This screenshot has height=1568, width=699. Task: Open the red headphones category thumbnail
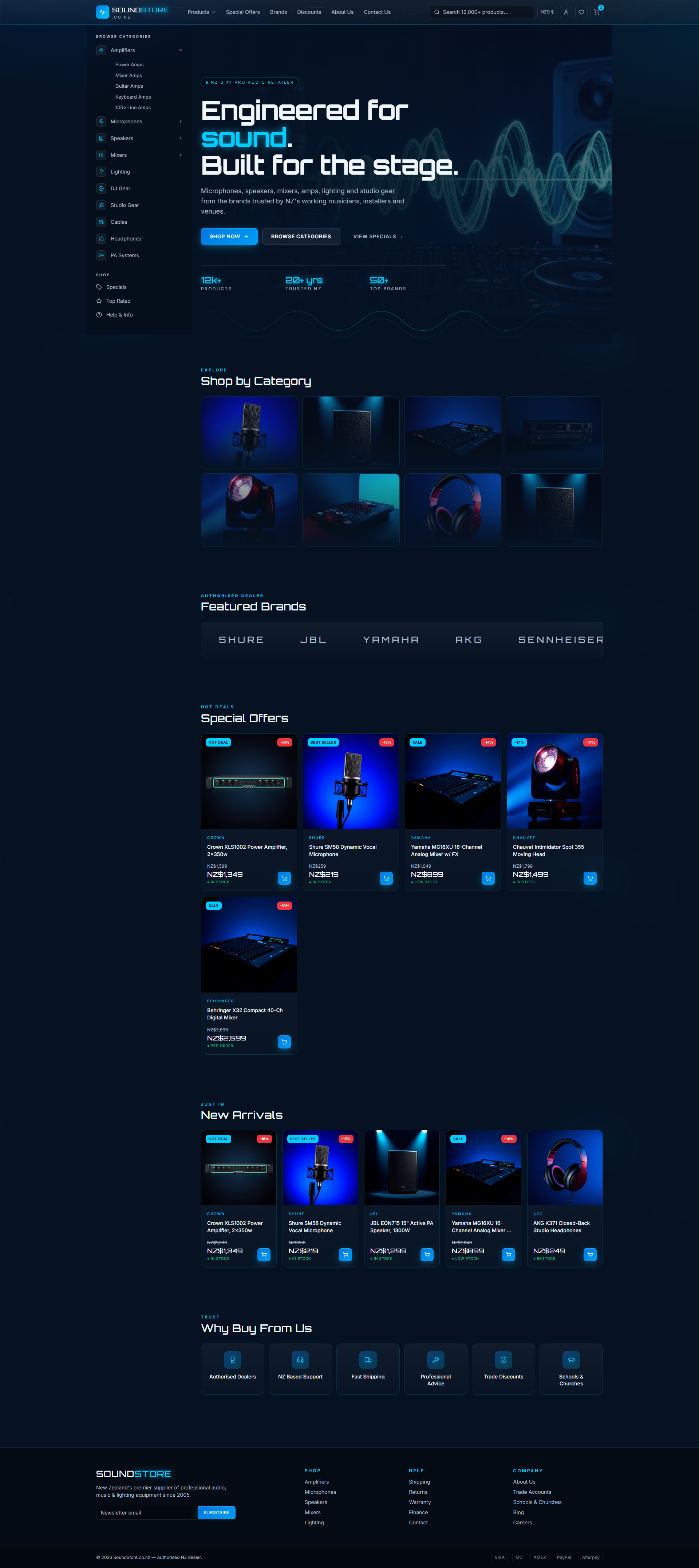(453, 509)
